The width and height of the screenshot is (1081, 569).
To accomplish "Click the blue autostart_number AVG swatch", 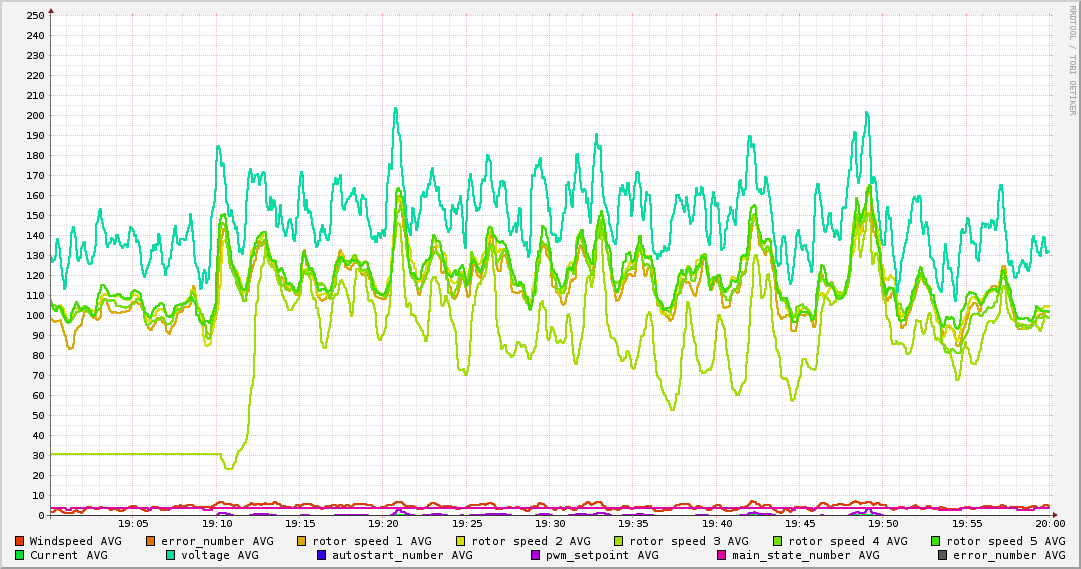I will tap(322, 555).
